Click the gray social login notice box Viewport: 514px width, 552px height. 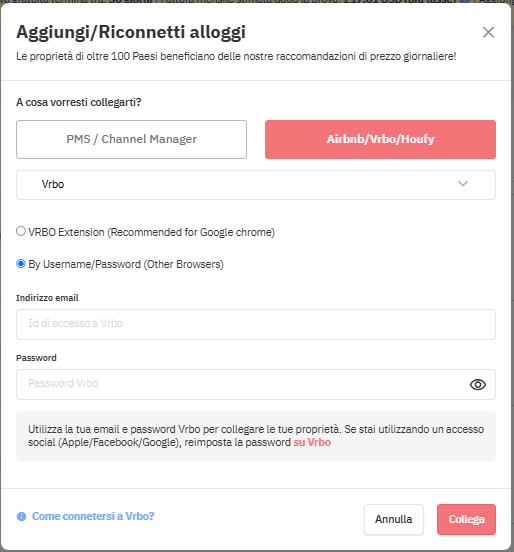256,436
